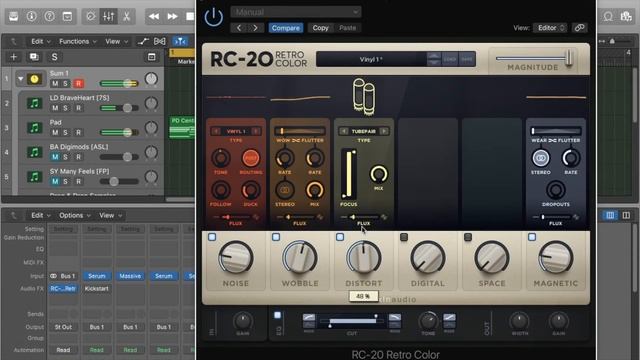The image size is (640, 360).
Task: Click the Wobble Stereo link button
Action: point(284,190)
